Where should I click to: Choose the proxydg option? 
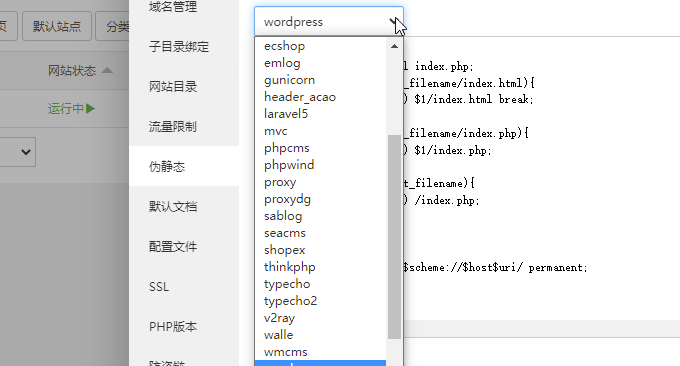pyautogui.click(x=320, y=199)
